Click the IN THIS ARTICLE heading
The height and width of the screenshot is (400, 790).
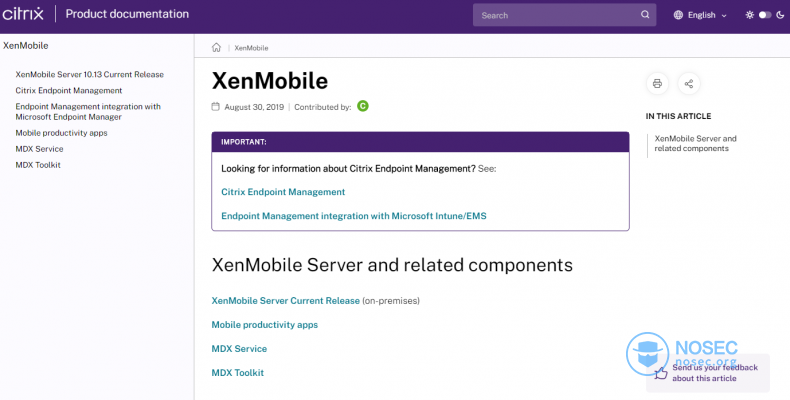click(x=678, y=116)
